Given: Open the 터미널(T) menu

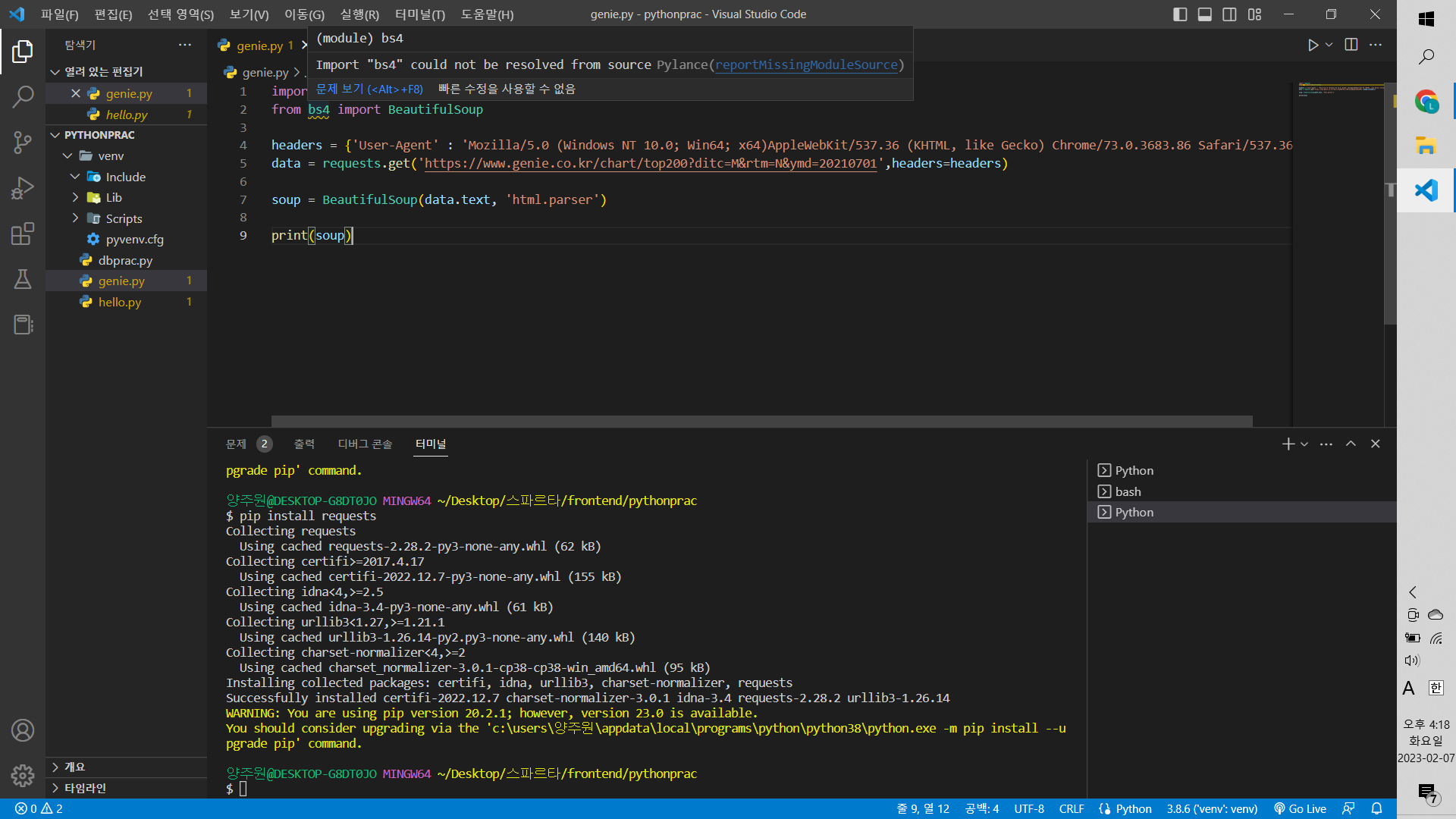Looking at the screenshot, I should [420, 14].
